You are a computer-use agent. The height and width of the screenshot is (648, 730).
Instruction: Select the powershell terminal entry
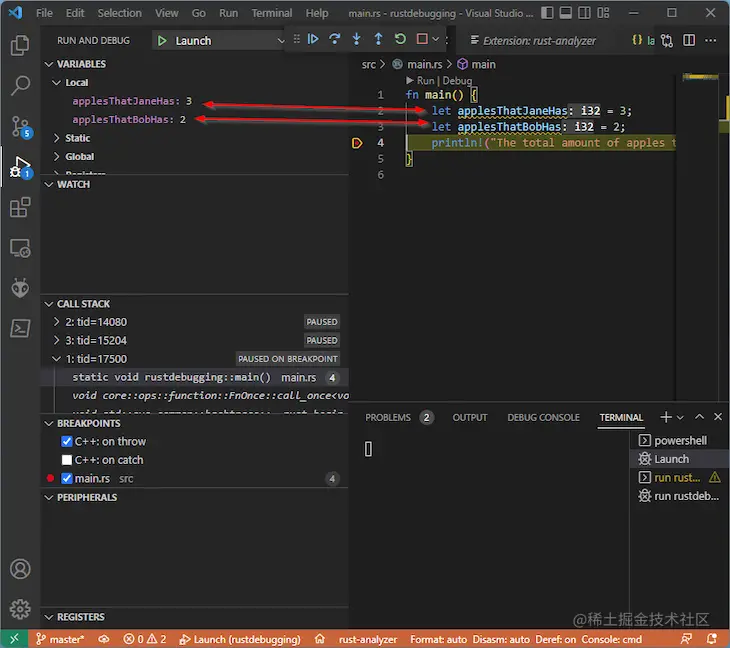coord(679,440)
